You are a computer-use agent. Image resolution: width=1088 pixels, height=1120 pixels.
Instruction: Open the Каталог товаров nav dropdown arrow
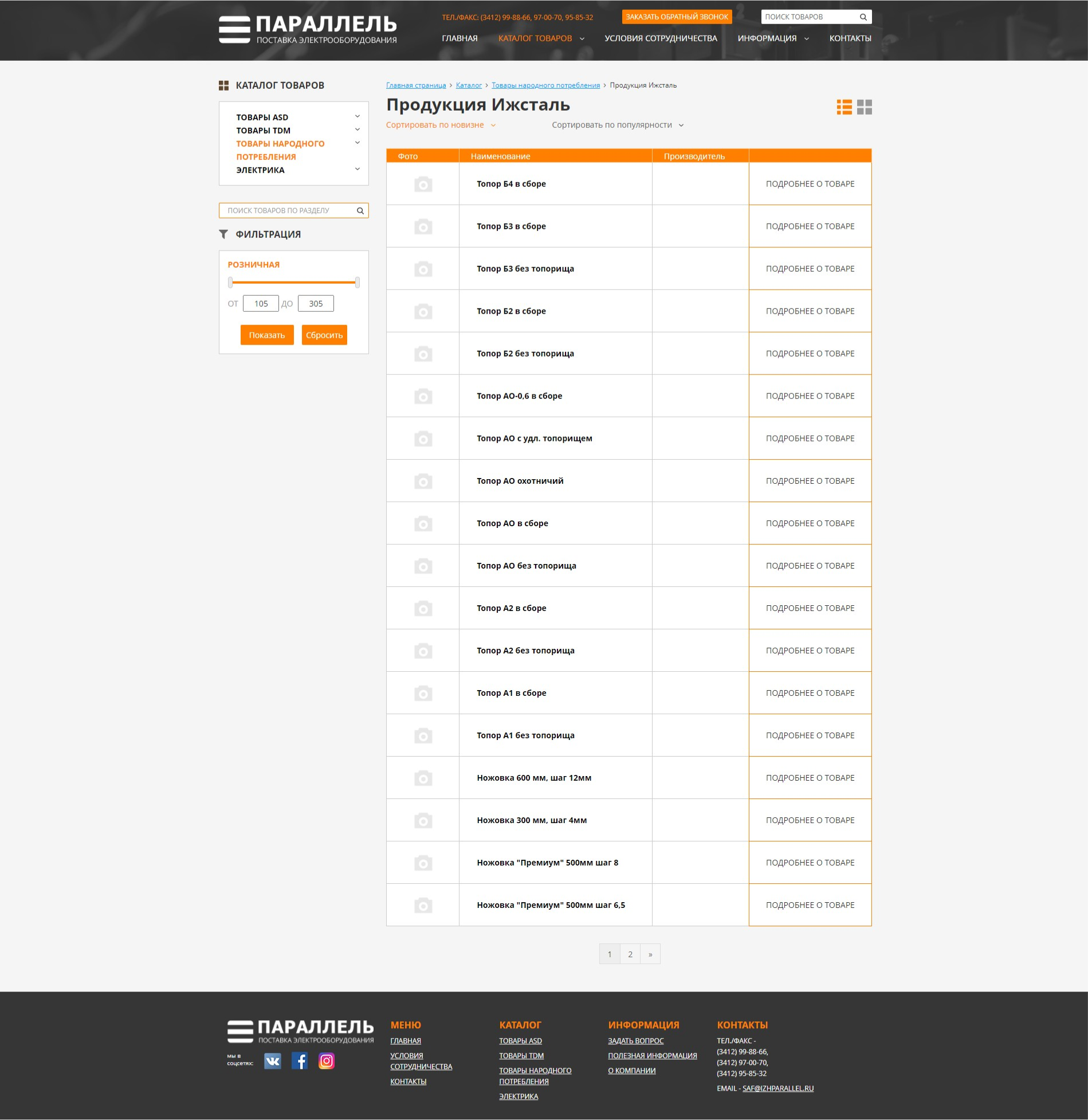(582, 39)
